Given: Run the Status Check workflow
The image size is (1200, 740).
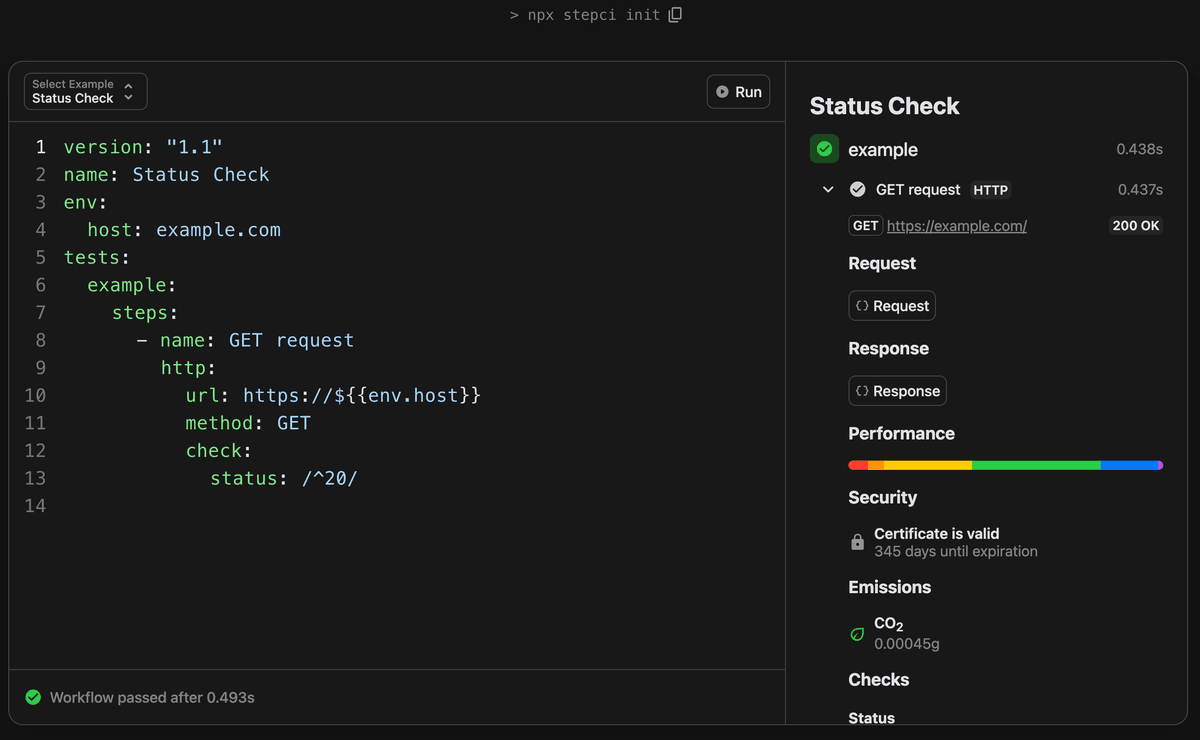Looking at the screenshot, I should [739, 92].
